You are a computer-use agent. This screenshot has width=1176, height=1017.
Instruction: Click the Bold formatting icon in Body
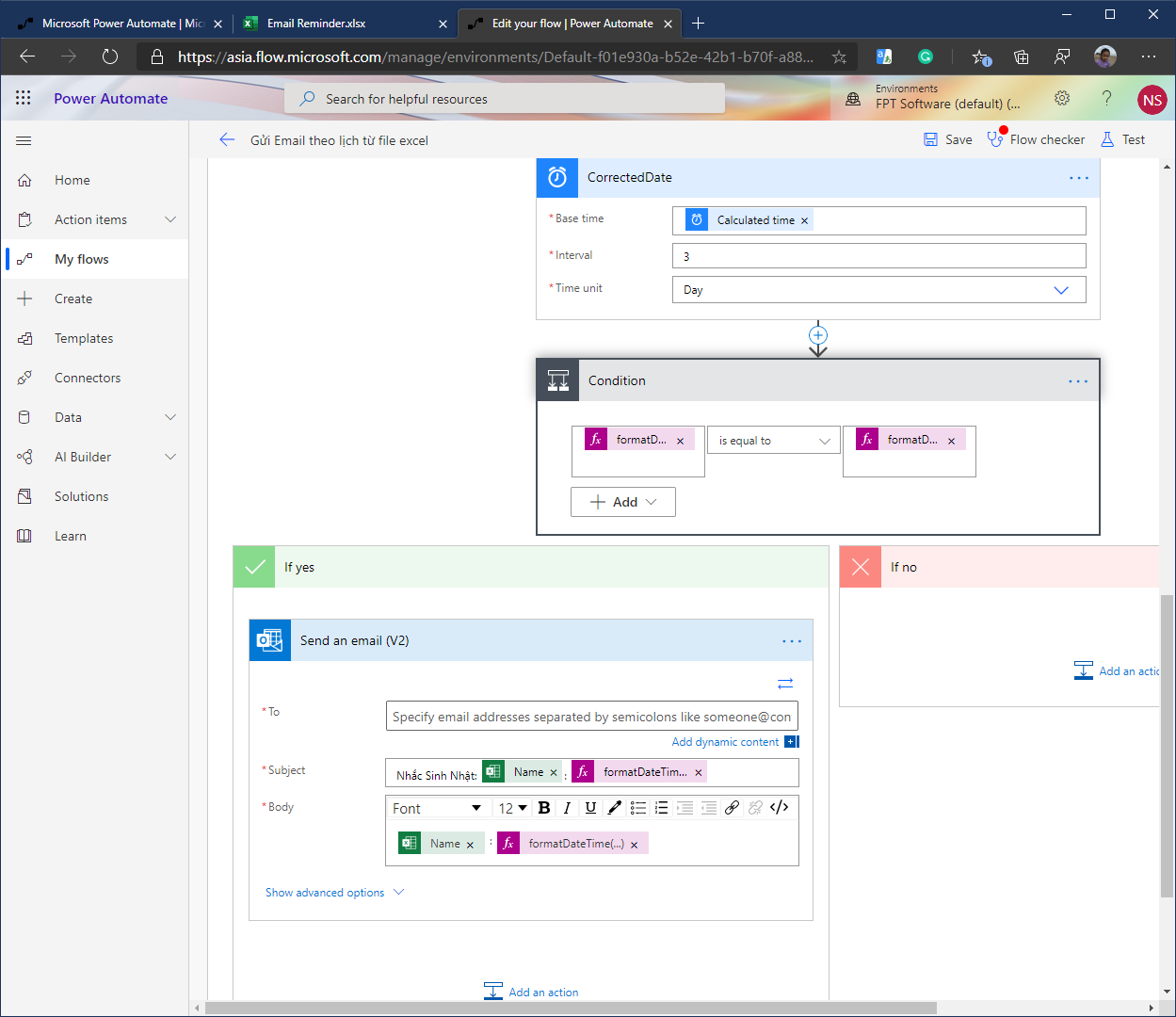544,808
